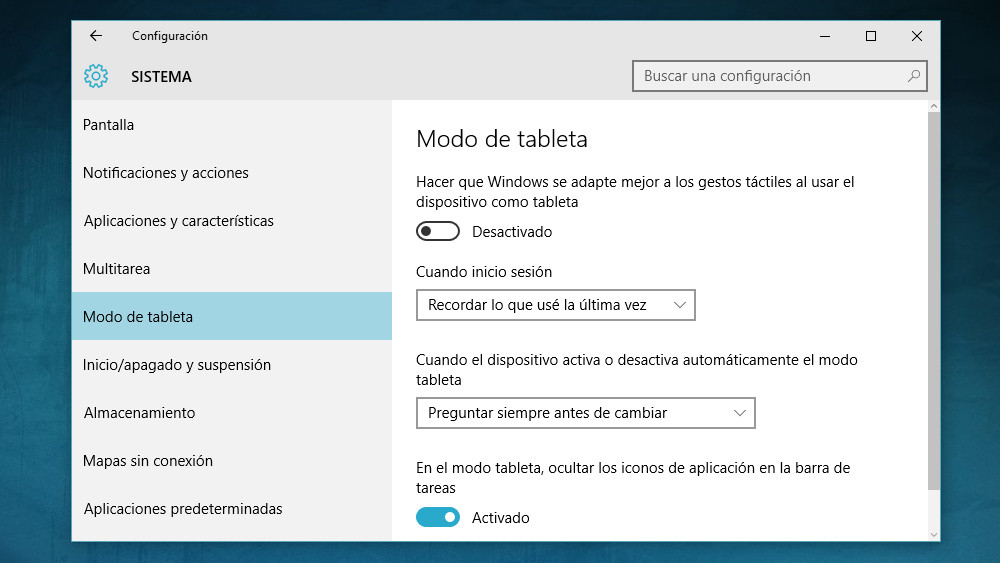1000x563 pixels.
Task: Click the search magnifier icon
Action: [913, 76]
